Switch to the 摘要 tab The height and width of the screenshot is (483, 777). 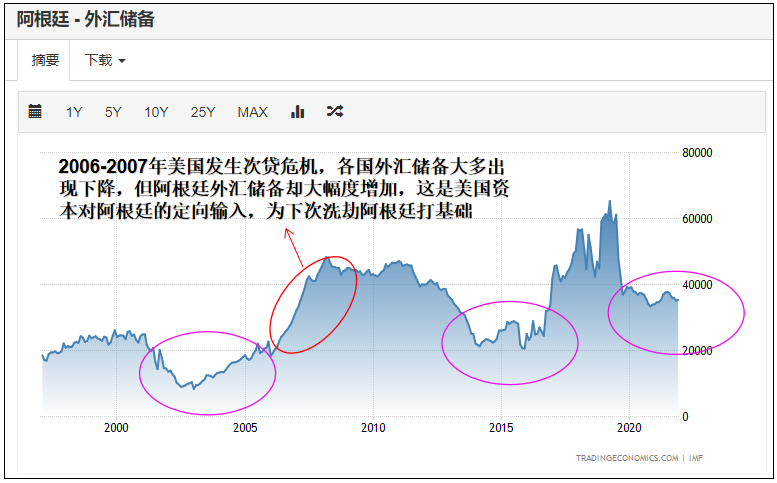pos(45,60)
